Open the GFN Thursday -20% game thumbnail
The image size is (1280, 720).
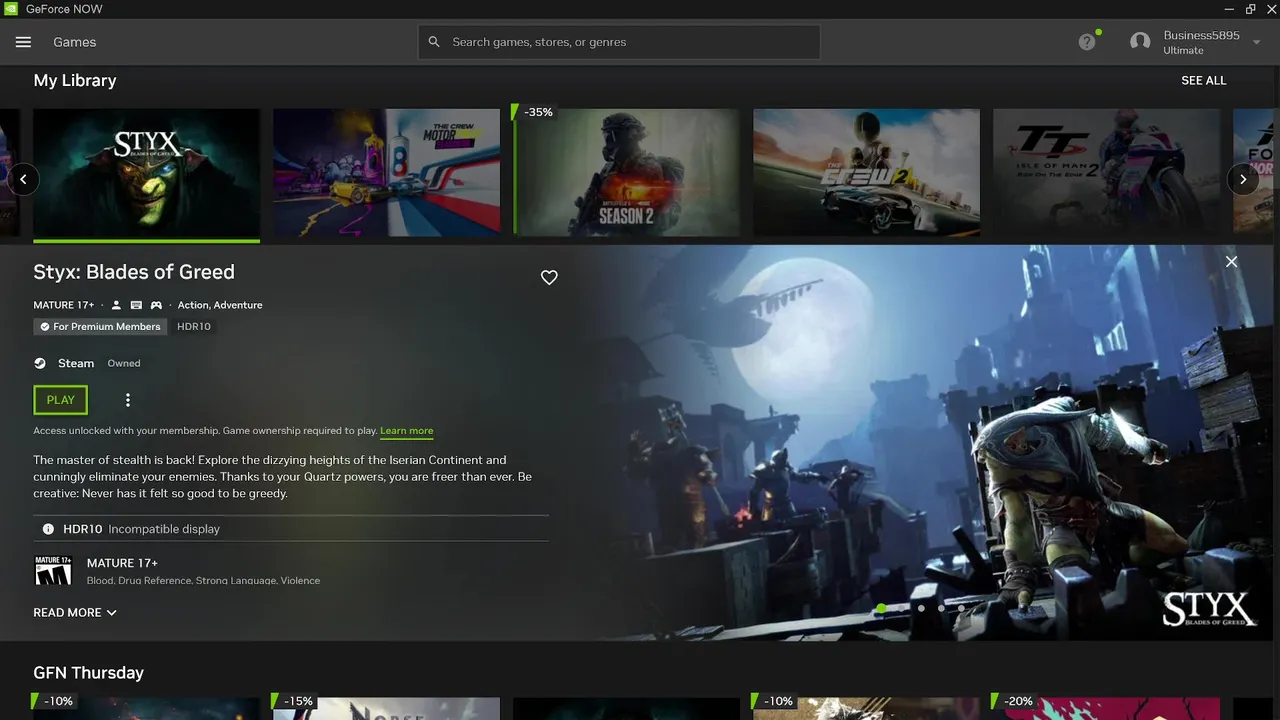tap(1106, 708)
